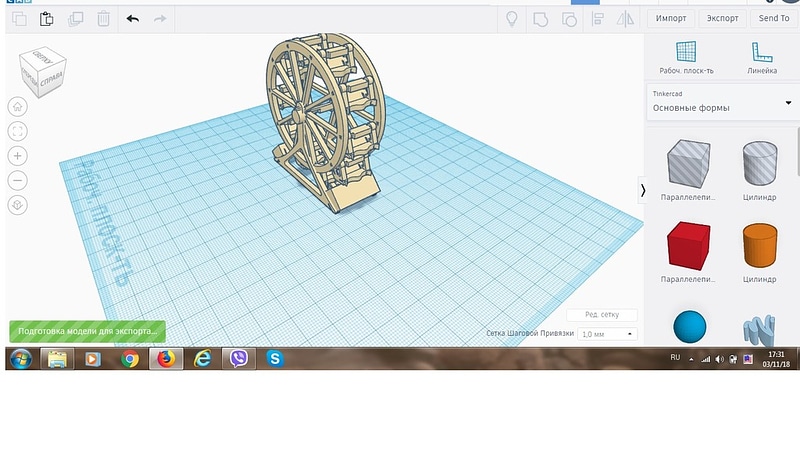Screen dimensions: 800x450
Task: Open the media player taskbar icon
Action: [92, 359]
